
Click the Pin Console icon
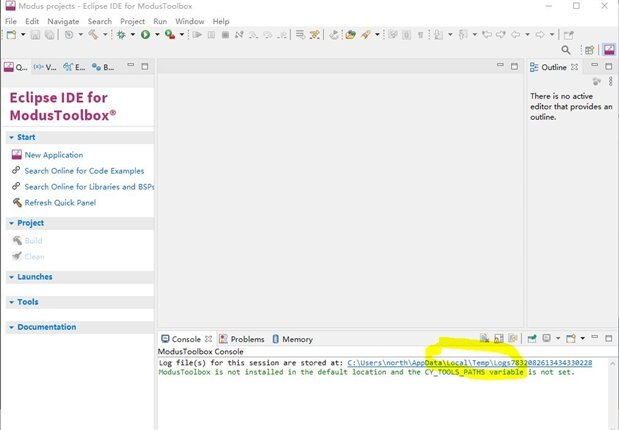pyautogui.click(x=532, y=338)
